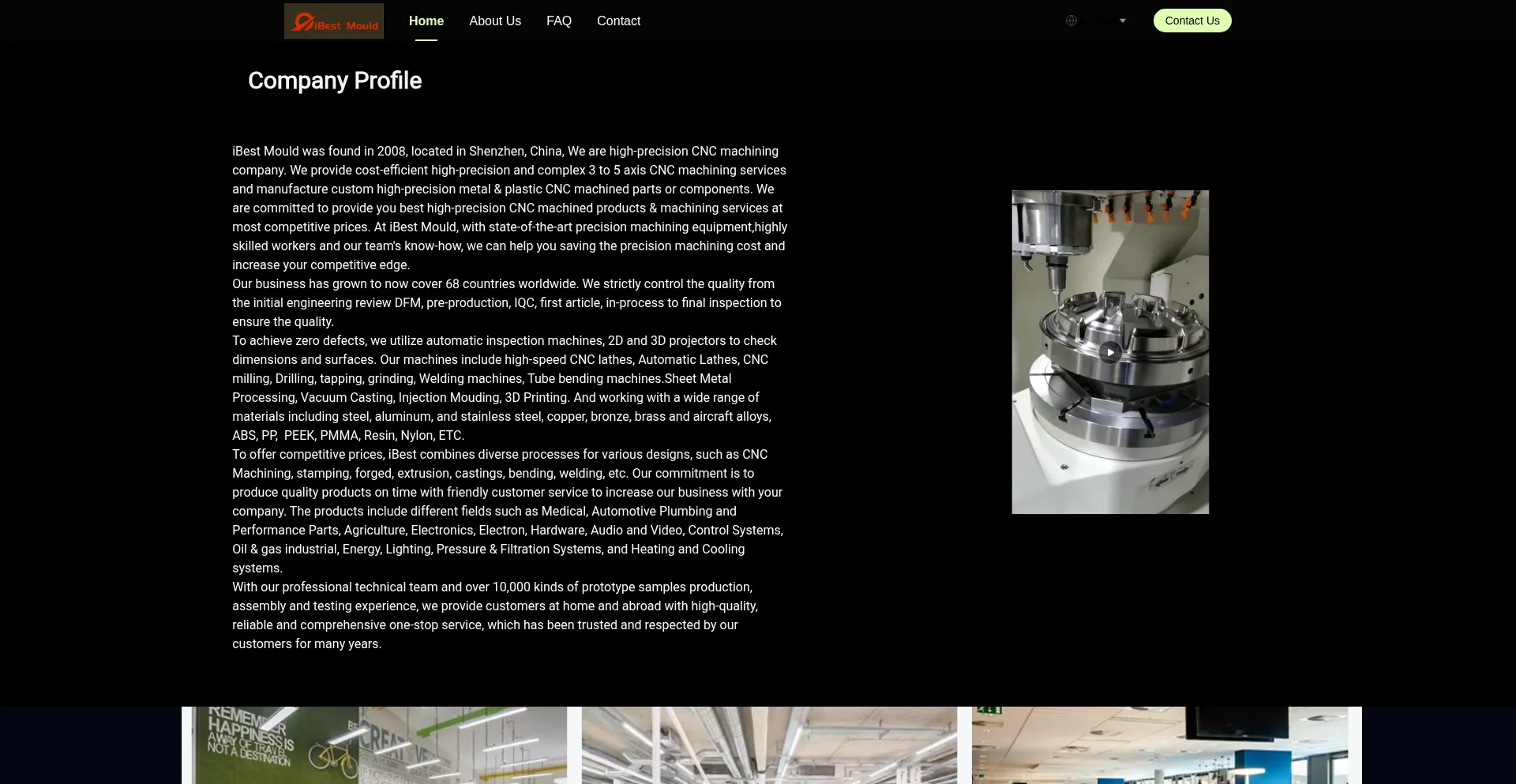Go to the Home menu item
Screen dimensions: 1516x784
pos(426,21)
